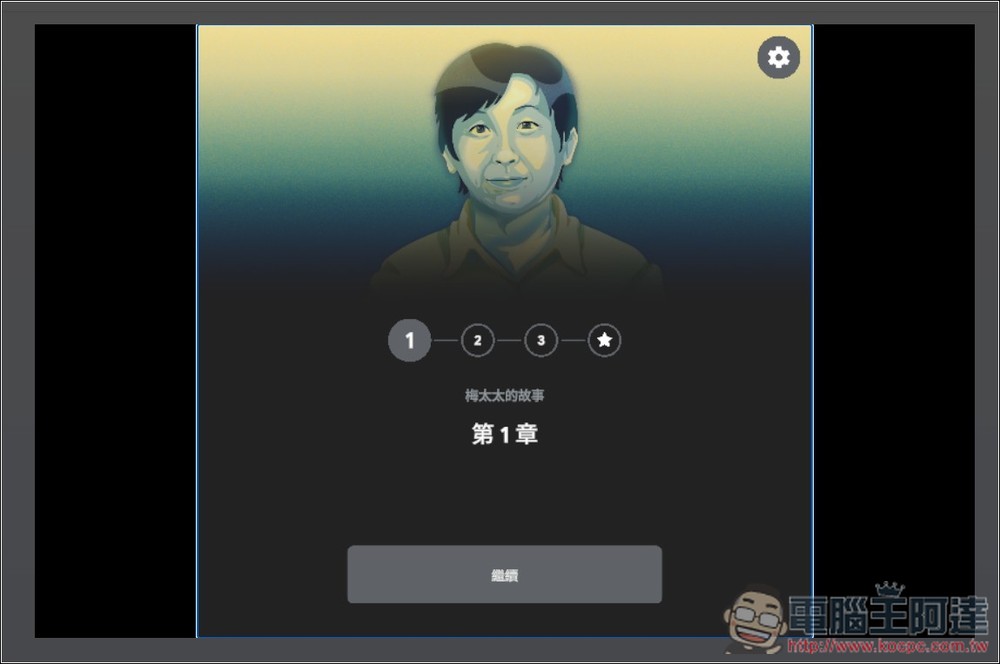
Task: Click the cartoon mascot face in watermark
Action: 754,617
